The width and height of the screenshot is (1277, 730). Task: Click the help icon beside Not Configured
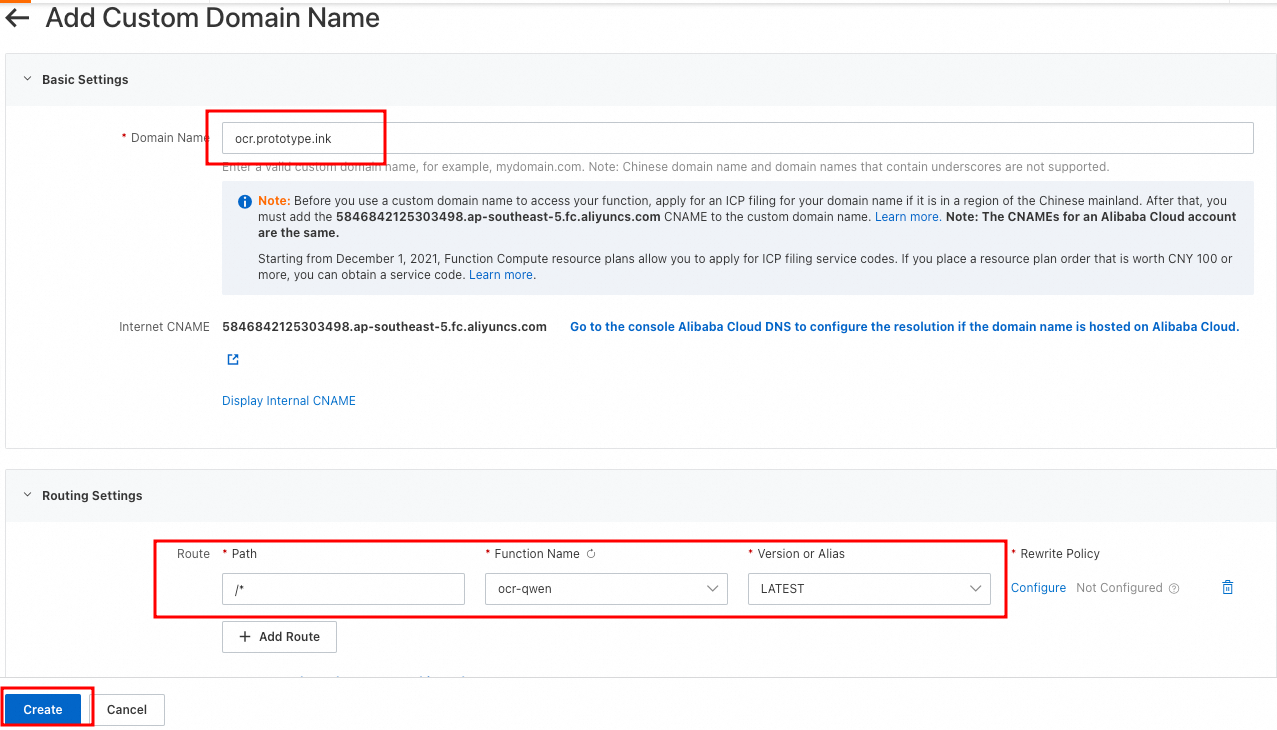(1174, 589)
